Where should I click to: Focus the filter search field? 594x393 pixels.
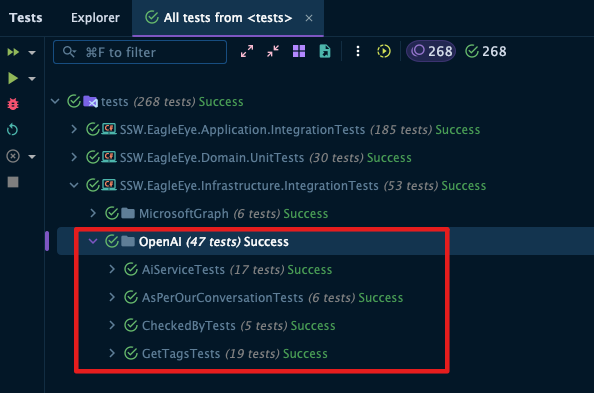tap(140, 52)
